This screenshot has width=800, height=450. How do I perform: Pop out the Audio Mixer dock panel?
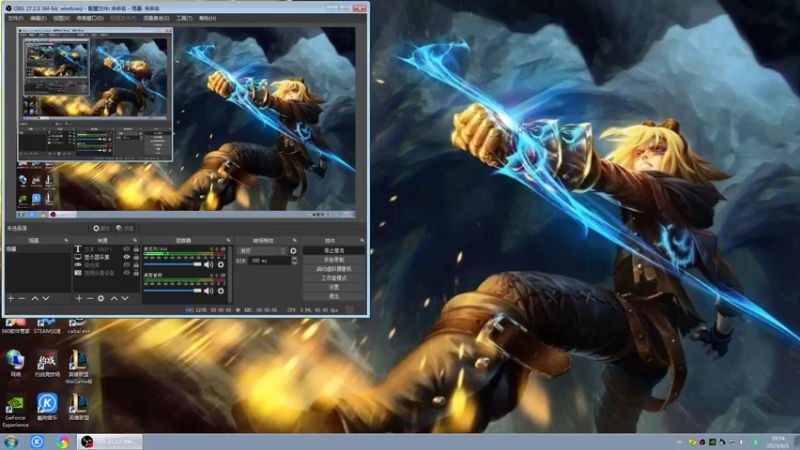pos(228,240)
